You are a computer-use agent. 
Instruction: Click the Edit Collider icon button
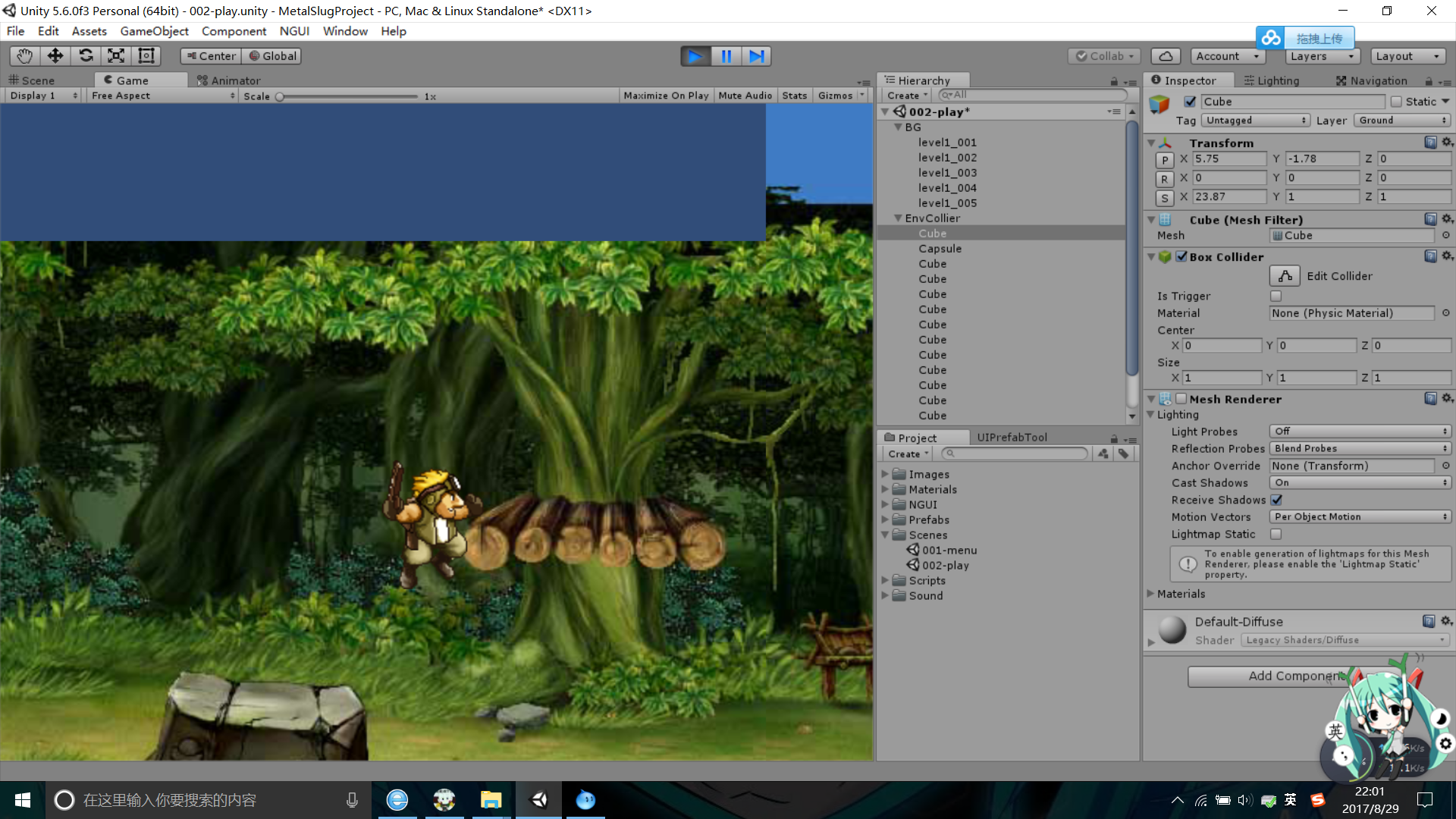[1285, 276]
